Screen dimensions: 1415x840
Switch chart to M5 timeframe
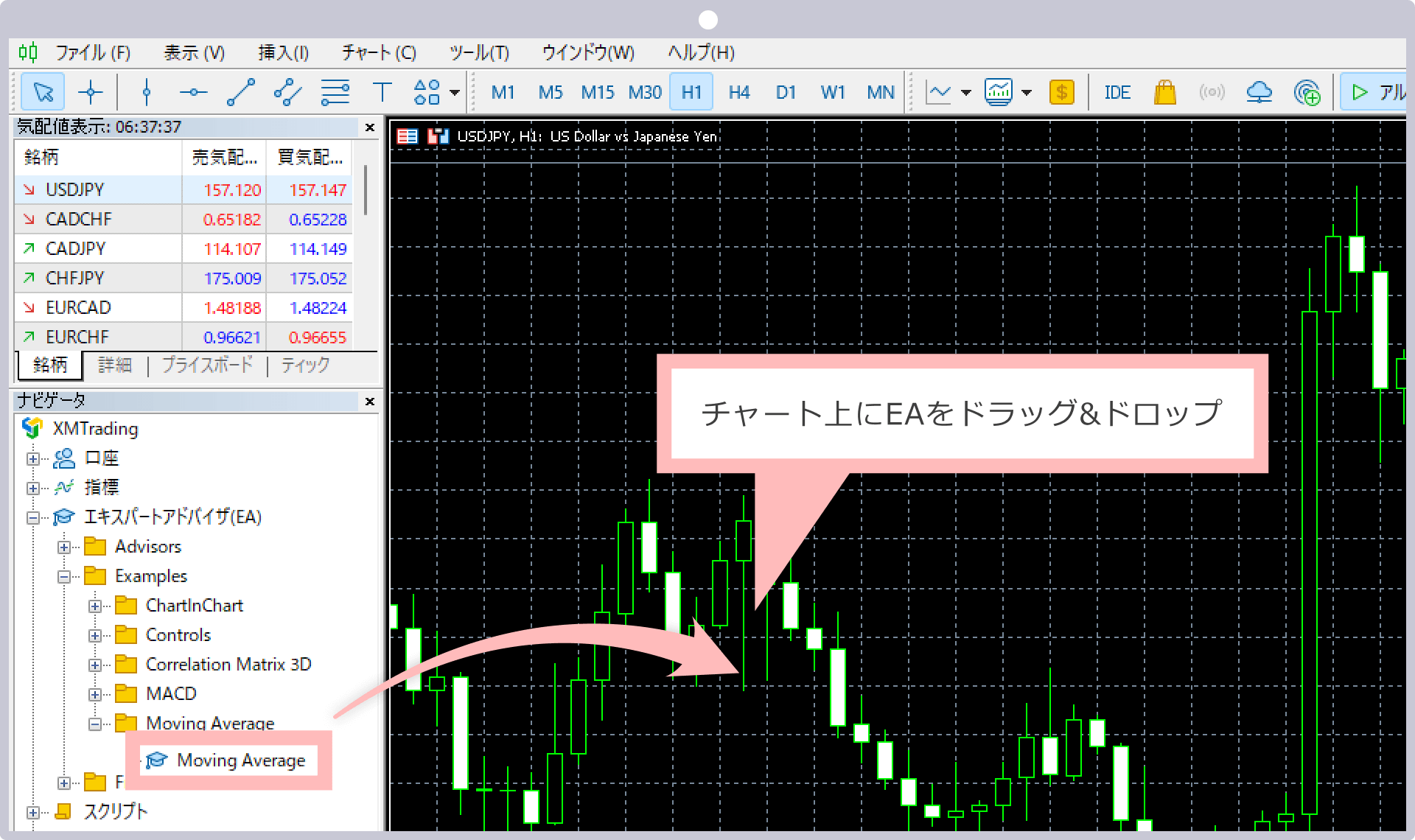click(550, 93)
